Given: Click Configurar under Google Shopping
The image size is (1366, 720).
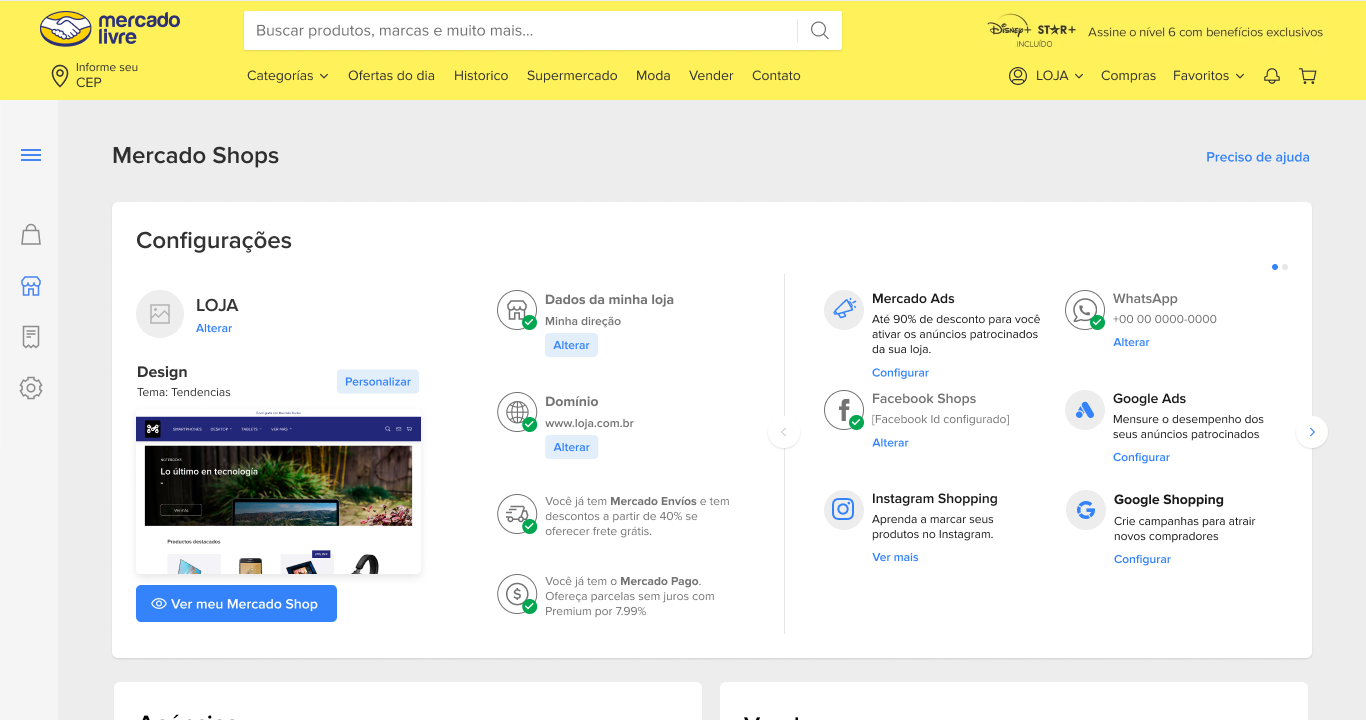Looking at the screenshot, I should (x=1142, y=559).
